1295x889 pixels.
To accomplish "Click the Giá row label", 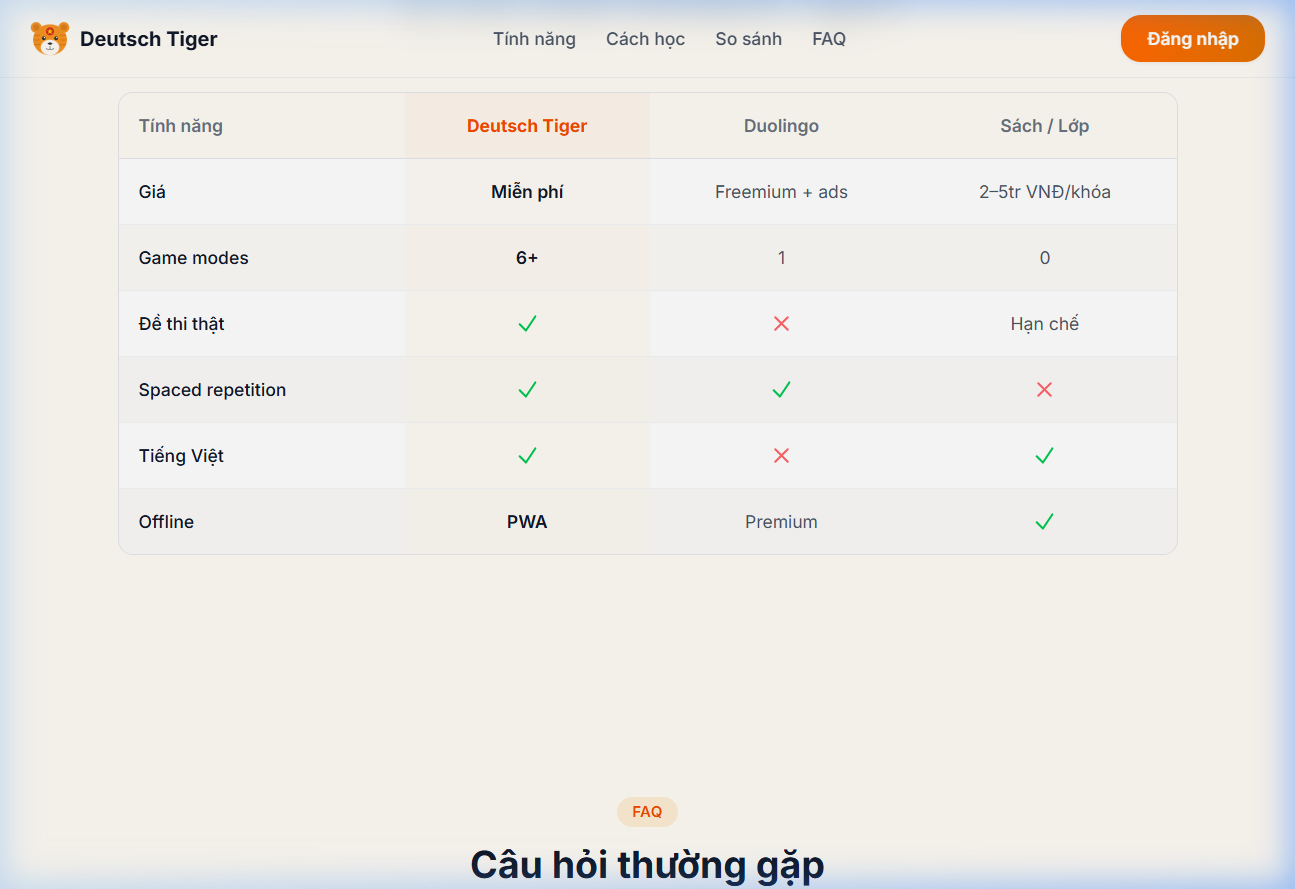I will click(152, 192).
